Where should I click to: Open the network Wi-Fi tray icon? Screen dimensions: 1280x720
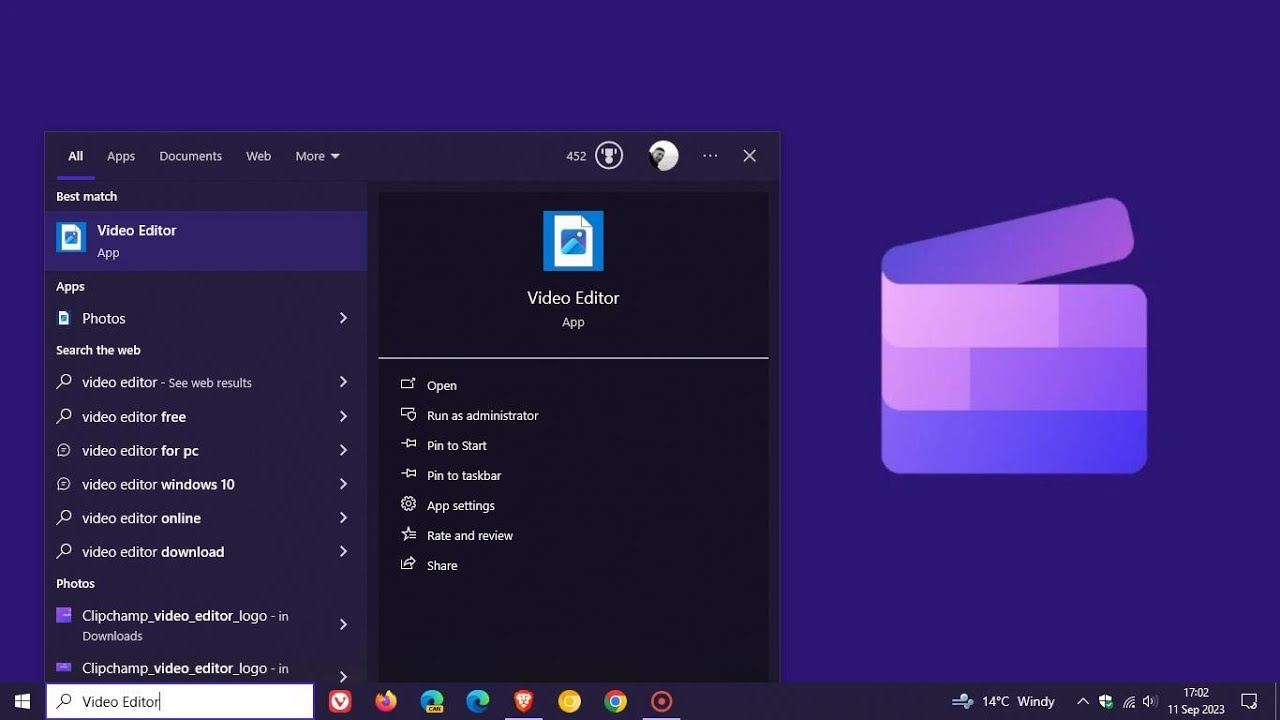click(1129, 702)
